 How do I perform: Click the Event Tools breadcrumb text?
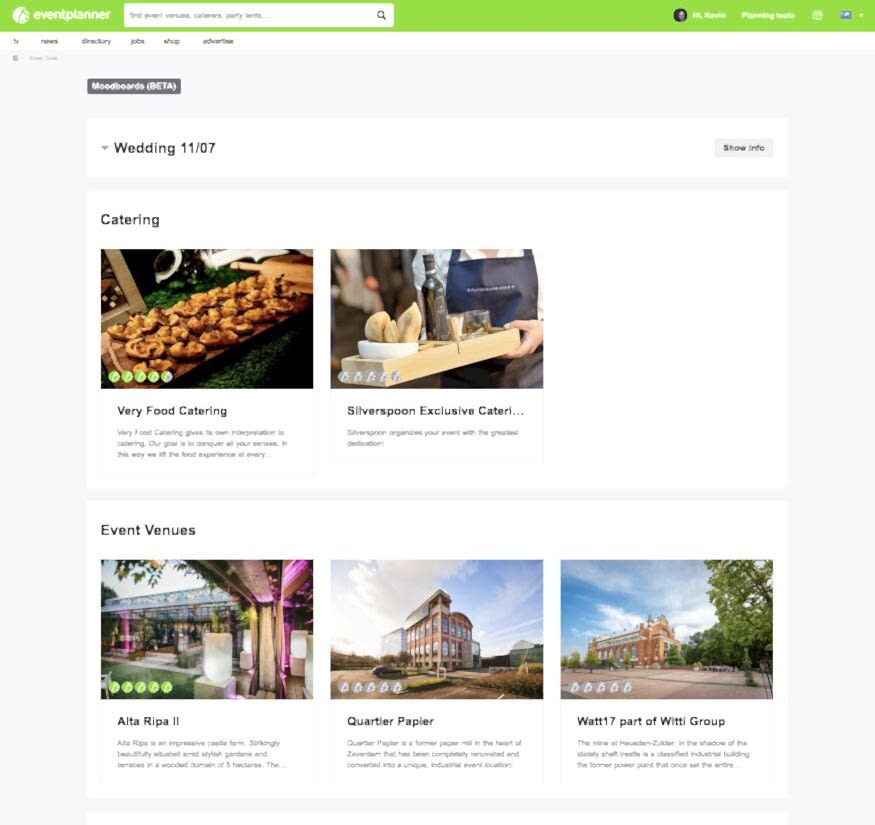pyautogui.click(x=44, y=58)
